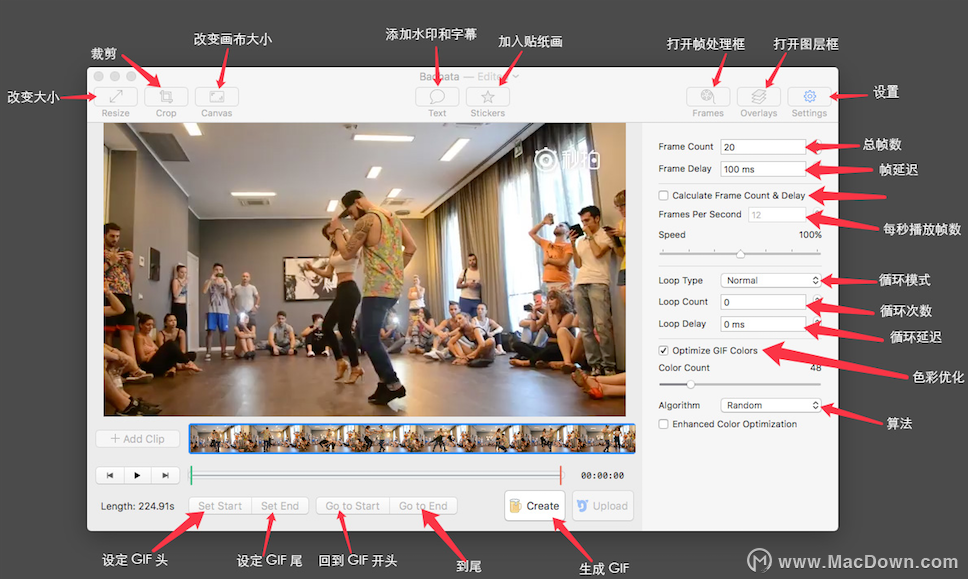Click Set End button

[280, 506]
